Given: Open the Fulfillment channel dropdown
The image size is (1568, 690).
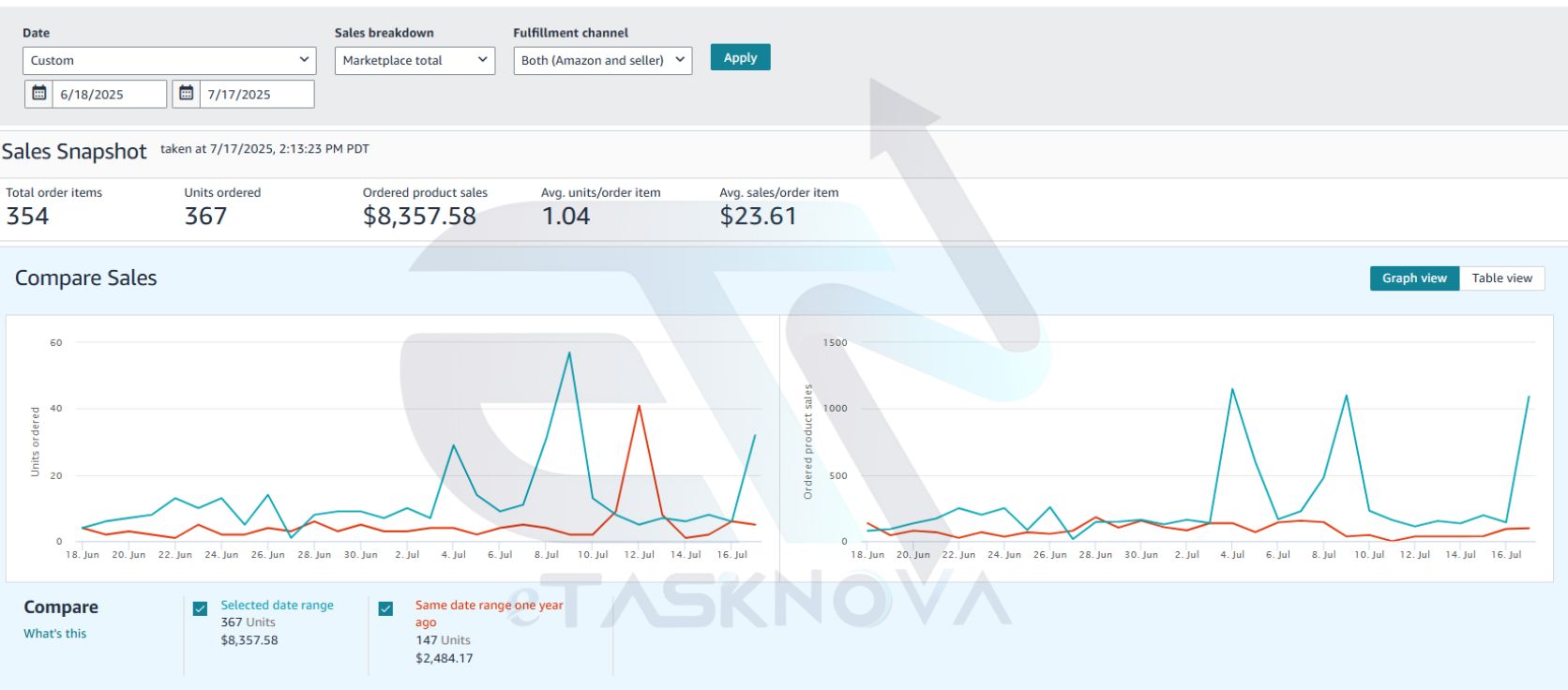Looking at the screenshot, I should (x=602, y=60).
